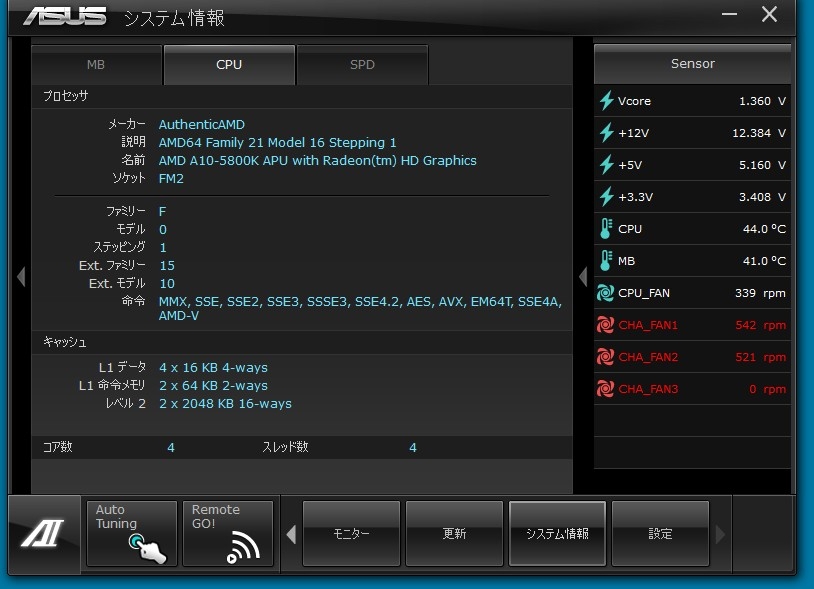Switch to the MB tab
The height and width of the screenshot is (589, 814).
click(x=96, y=65)
